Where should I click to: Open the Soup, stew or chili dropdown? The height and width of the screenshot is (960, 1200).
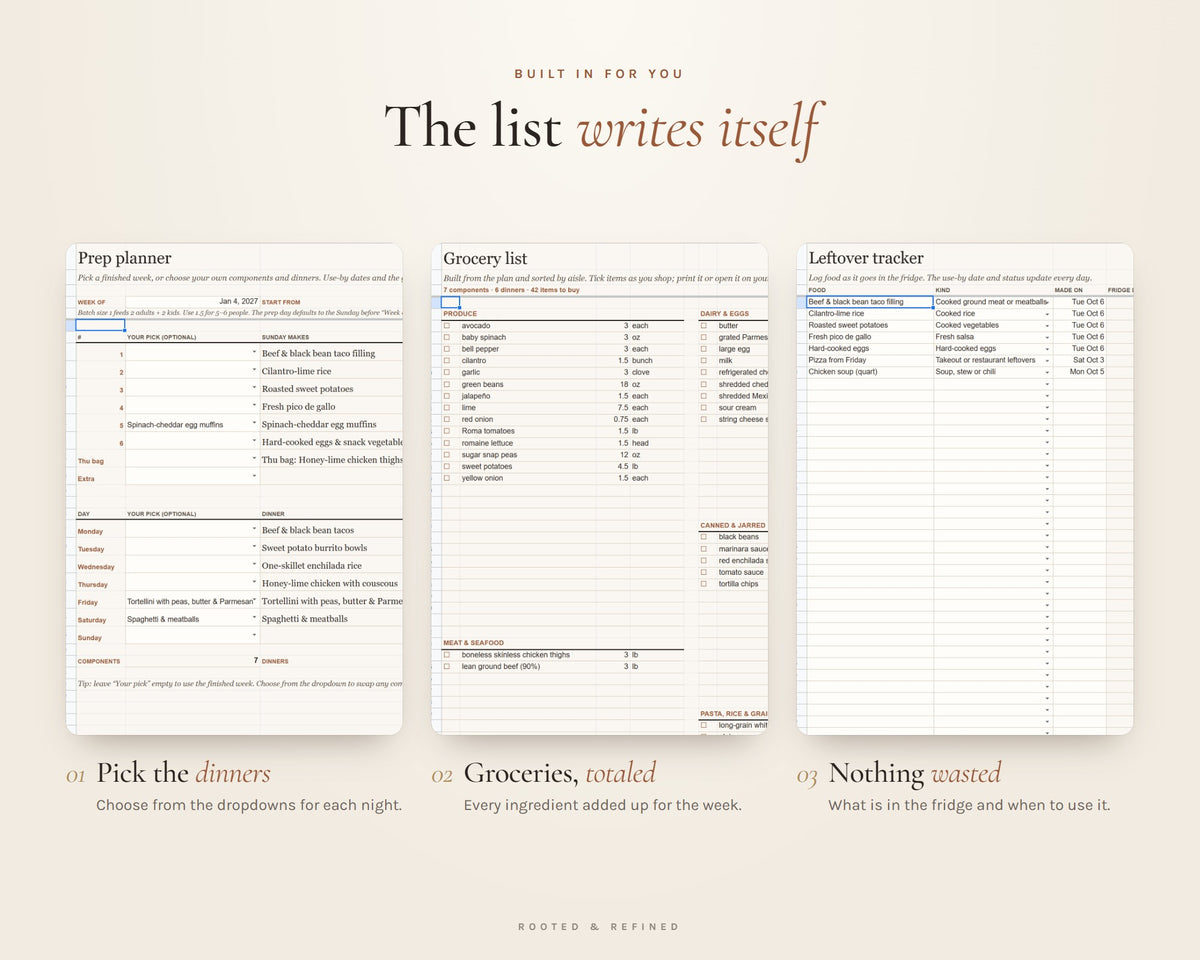(x=1047, y=372)
